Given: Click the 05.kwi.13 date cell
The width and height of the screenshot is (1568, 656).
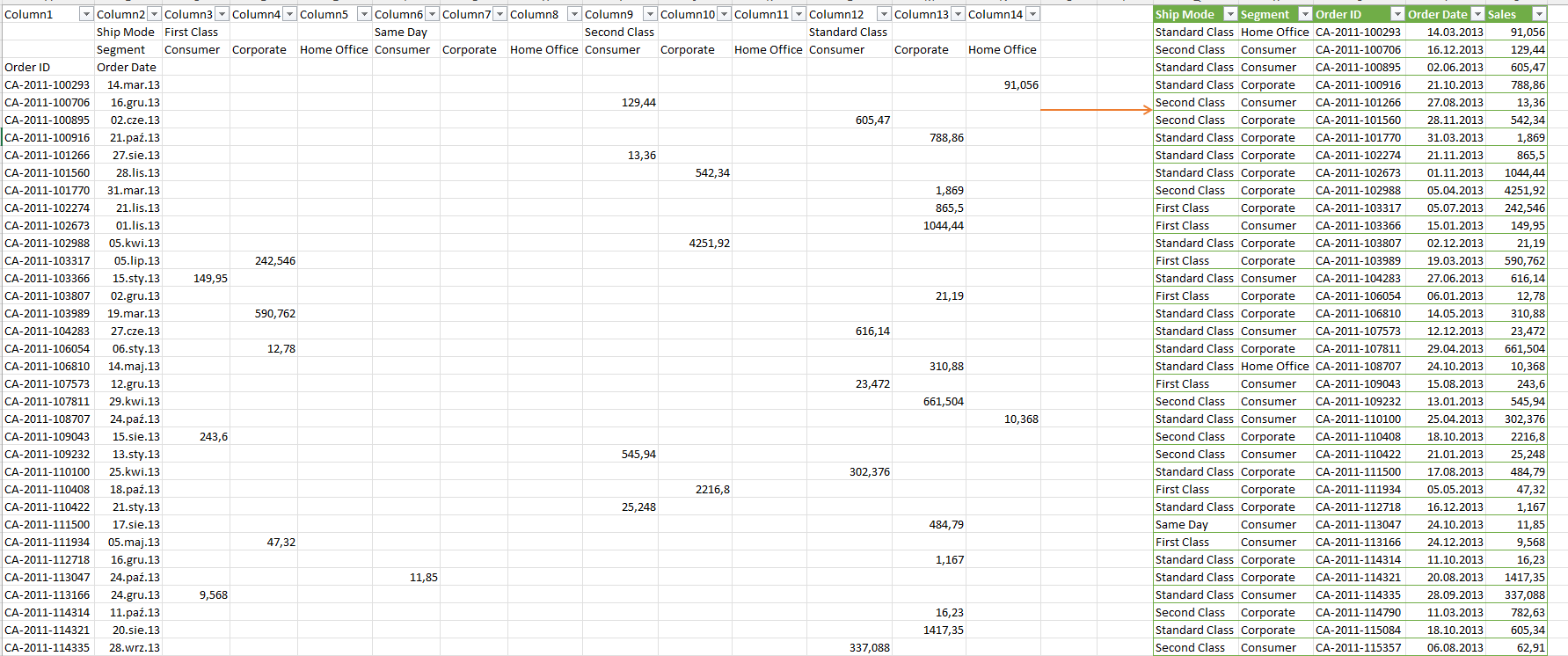Looking at the screenshot, I should 128,244.
